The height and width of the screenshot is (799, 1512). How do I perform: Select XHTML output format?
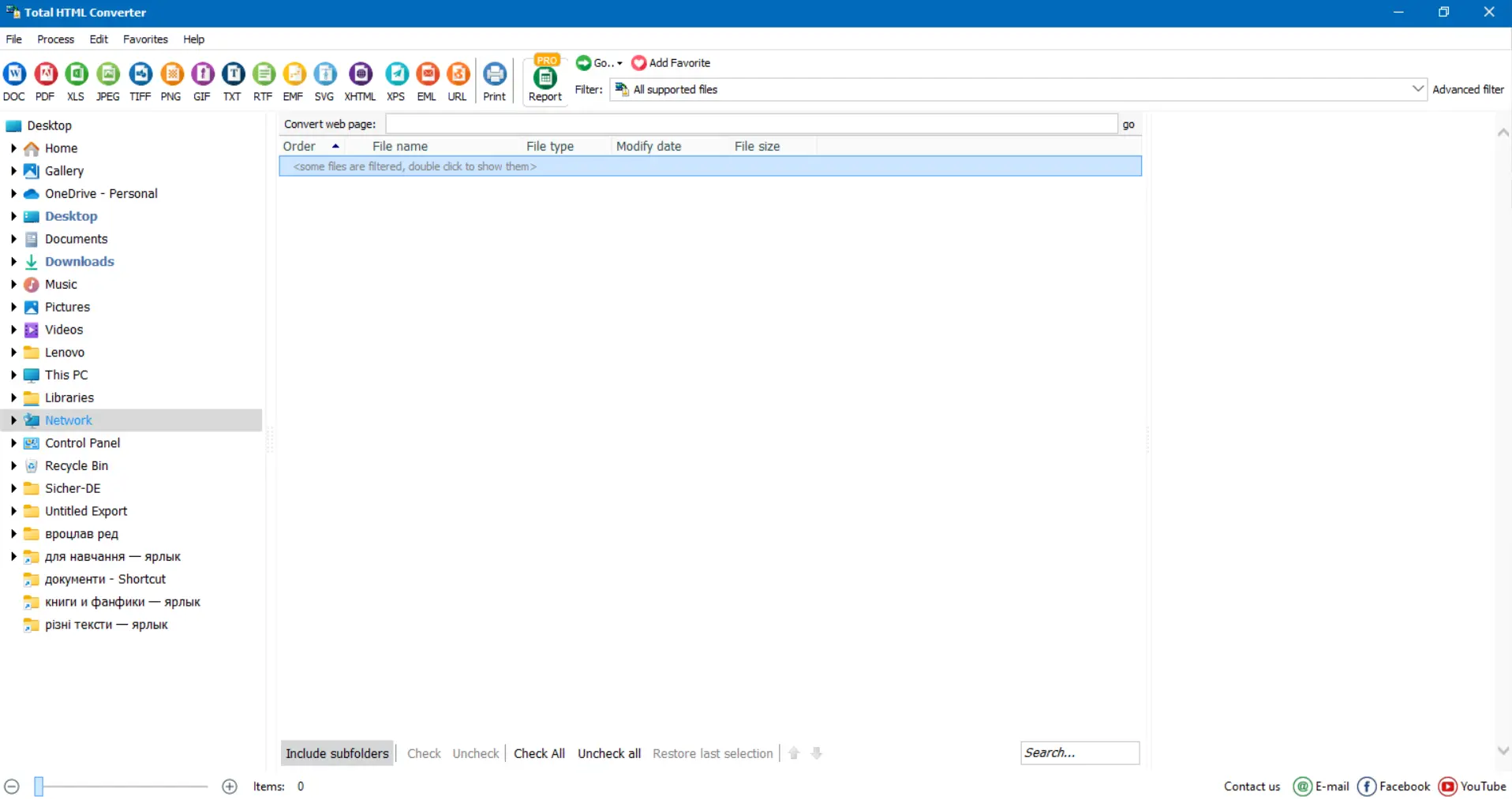[x=360, y=79]
